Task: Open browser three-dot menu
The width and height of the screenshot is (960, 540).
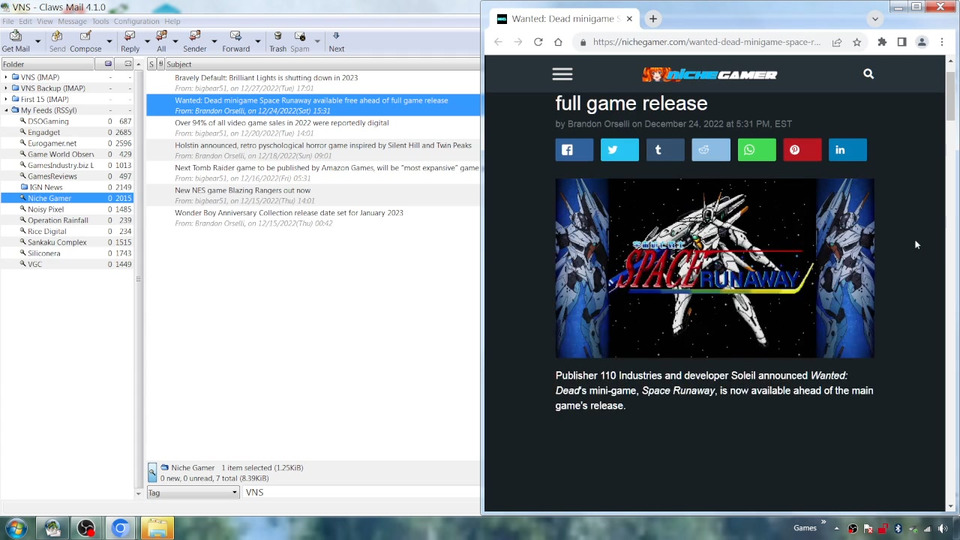Action: tap(942, 42)
